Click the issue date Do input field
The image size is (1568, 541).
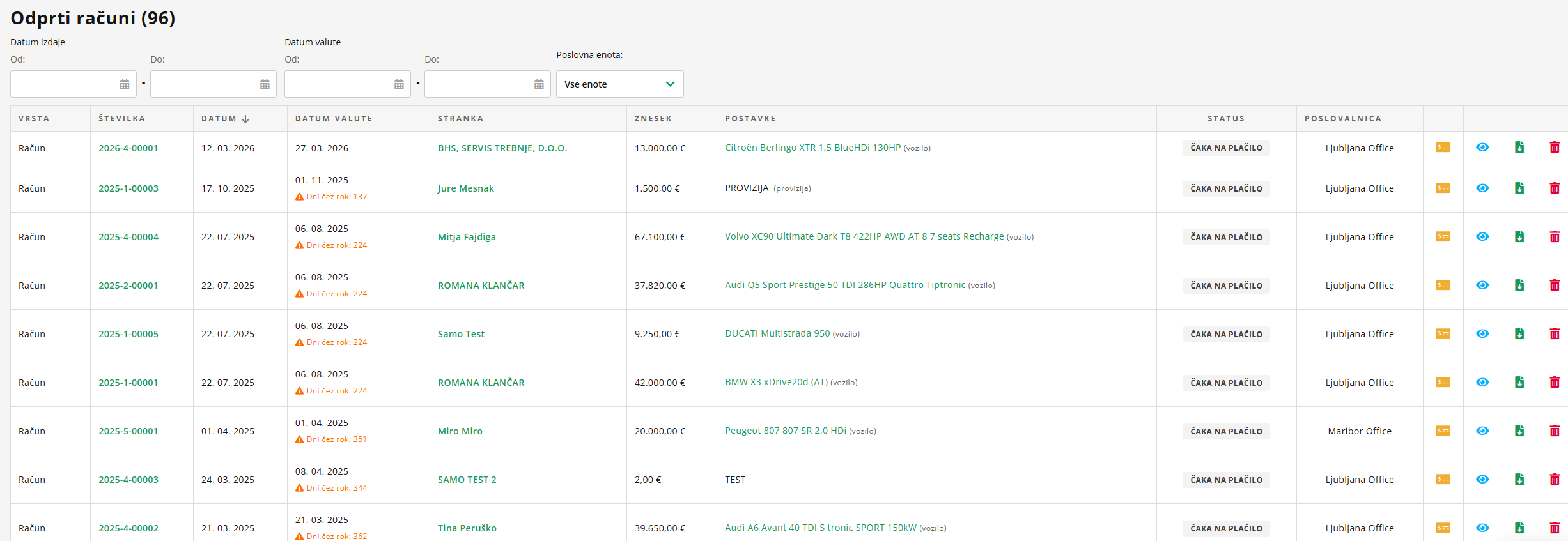203,84
